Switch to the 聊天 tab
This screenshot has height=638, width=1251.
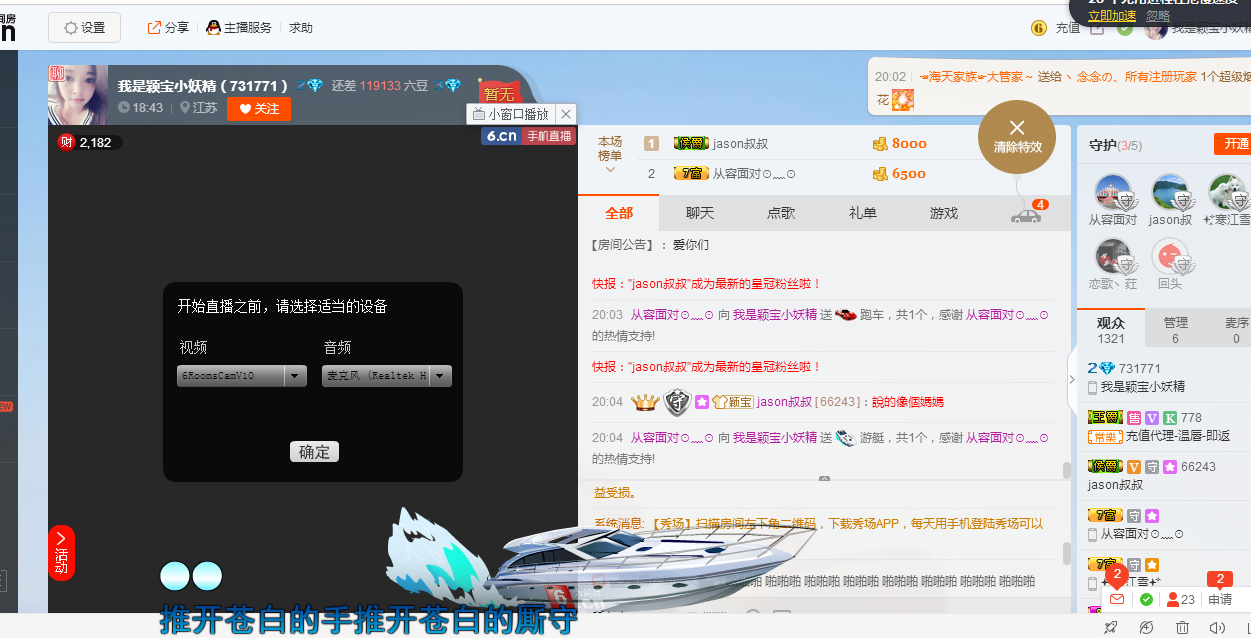[x=700, y=213]
